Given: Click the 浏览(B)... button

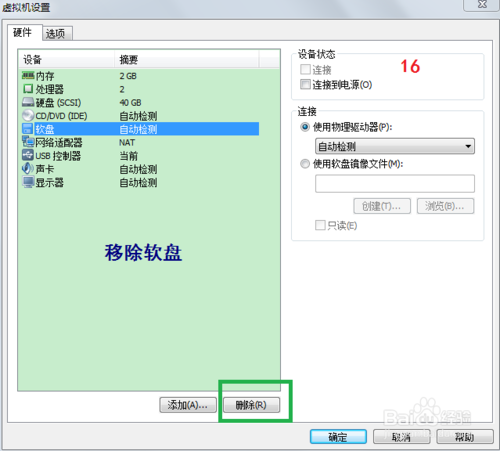Looking at the screenshot, I should pos(445,206).
